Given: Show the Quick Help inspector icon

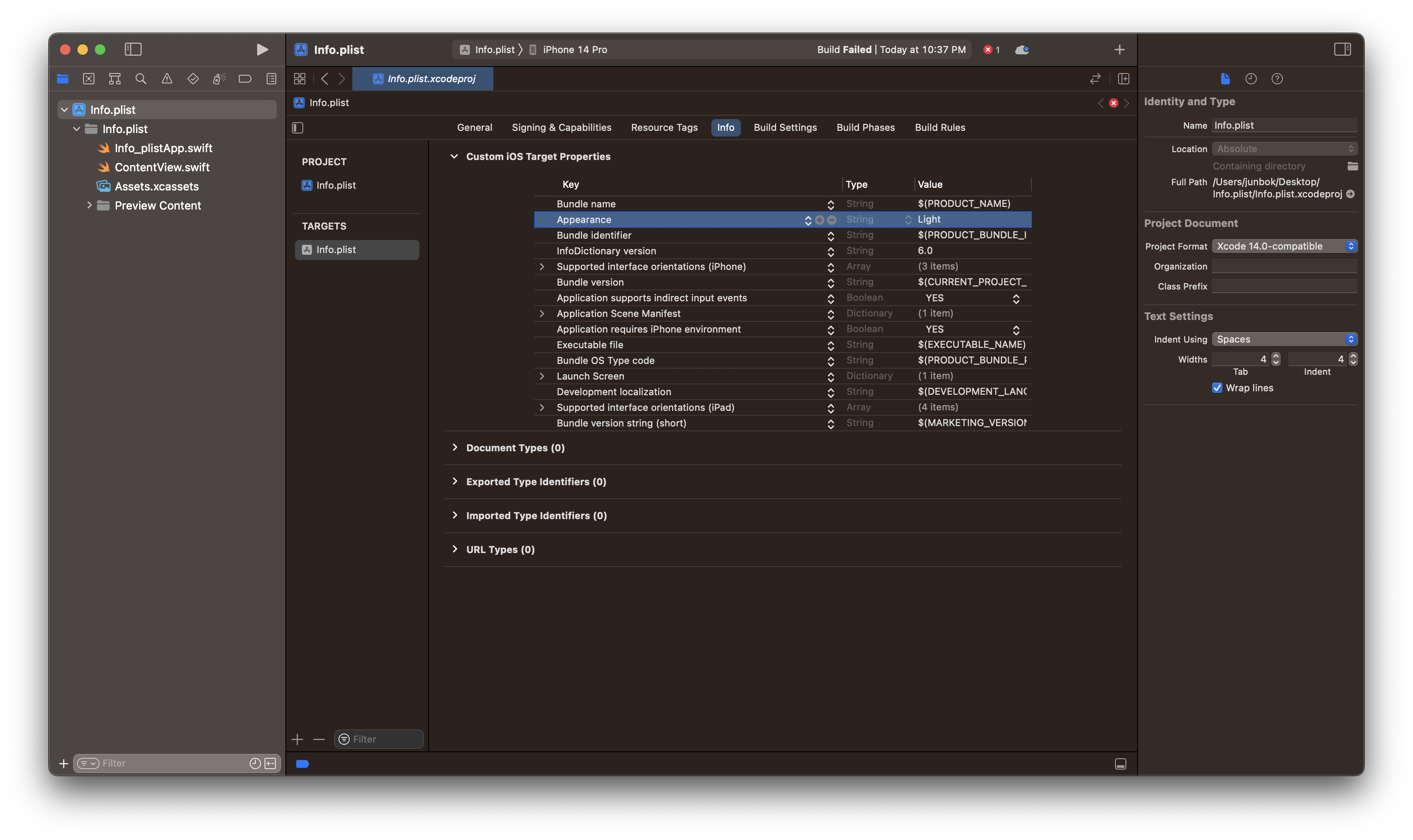Looking at the screenshot, I should pyautogui.click(x=1277, y=79).
